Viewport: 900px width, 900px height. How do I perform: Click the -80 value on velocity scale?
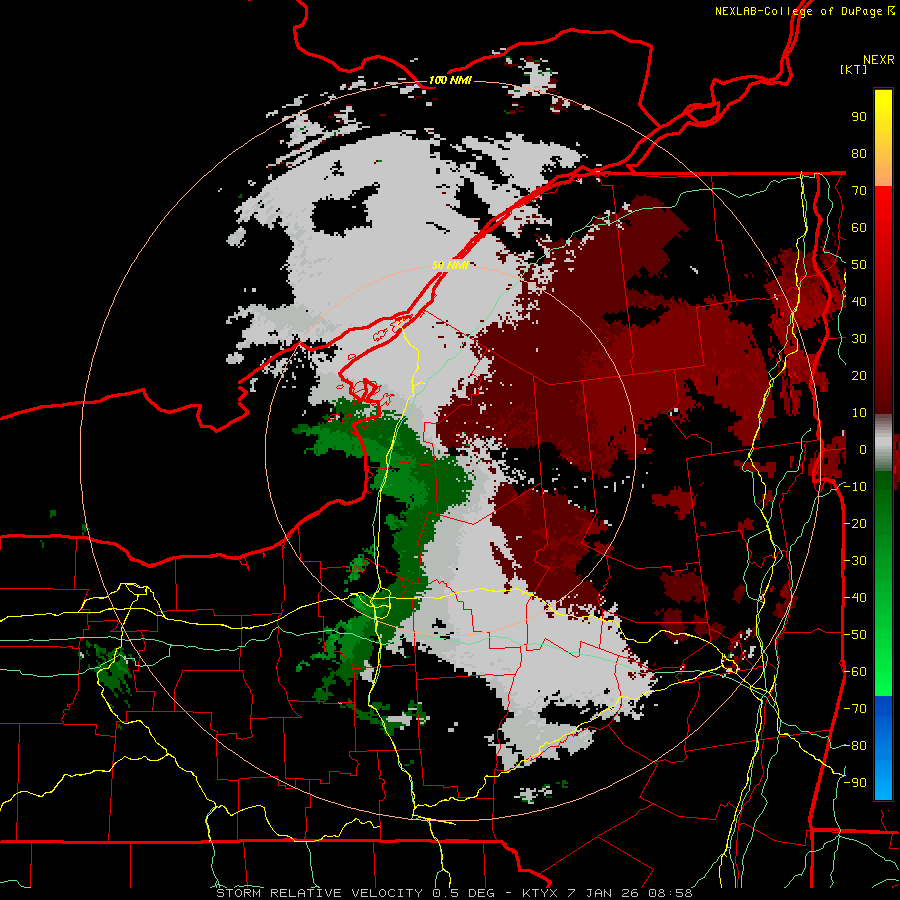click(x=855, y=746)
